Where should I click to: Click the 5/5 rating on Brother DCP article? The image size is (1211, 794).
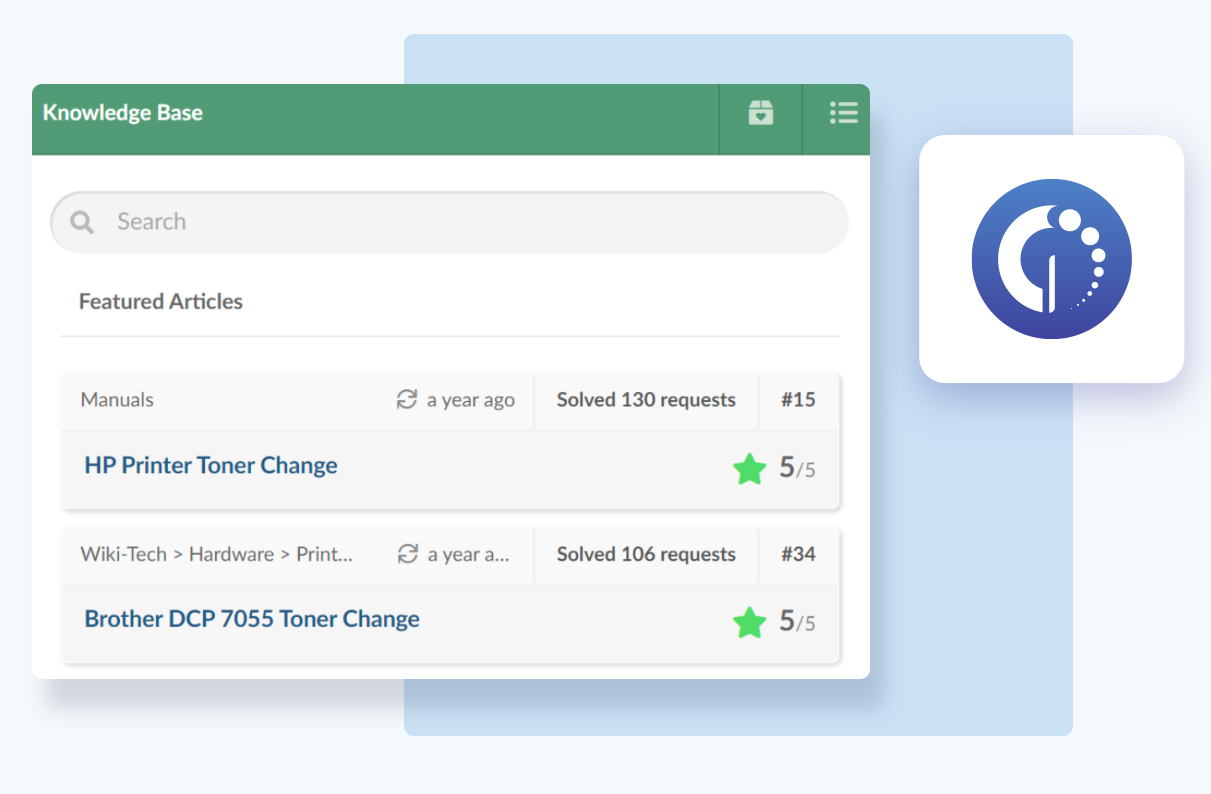[797, 622]
